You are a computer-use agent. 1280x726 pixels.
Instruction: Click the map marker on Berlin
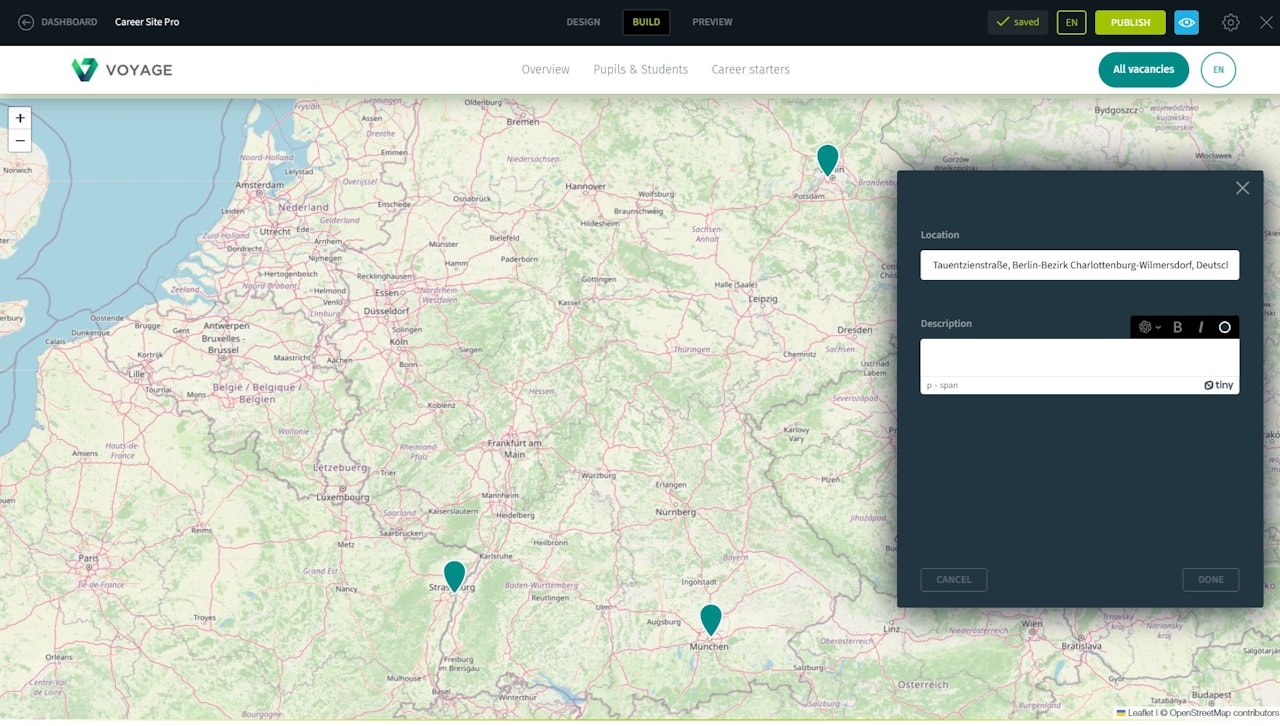point(827,158)
